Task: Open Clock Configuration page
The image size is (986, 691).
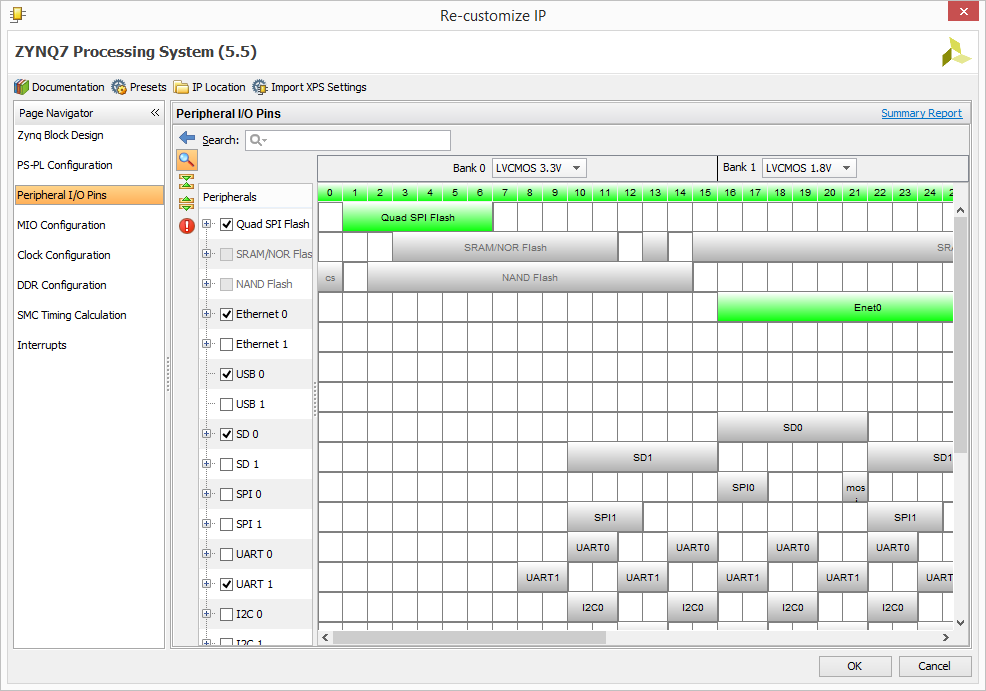Action: pyautogui.click(x=64, y=255)
